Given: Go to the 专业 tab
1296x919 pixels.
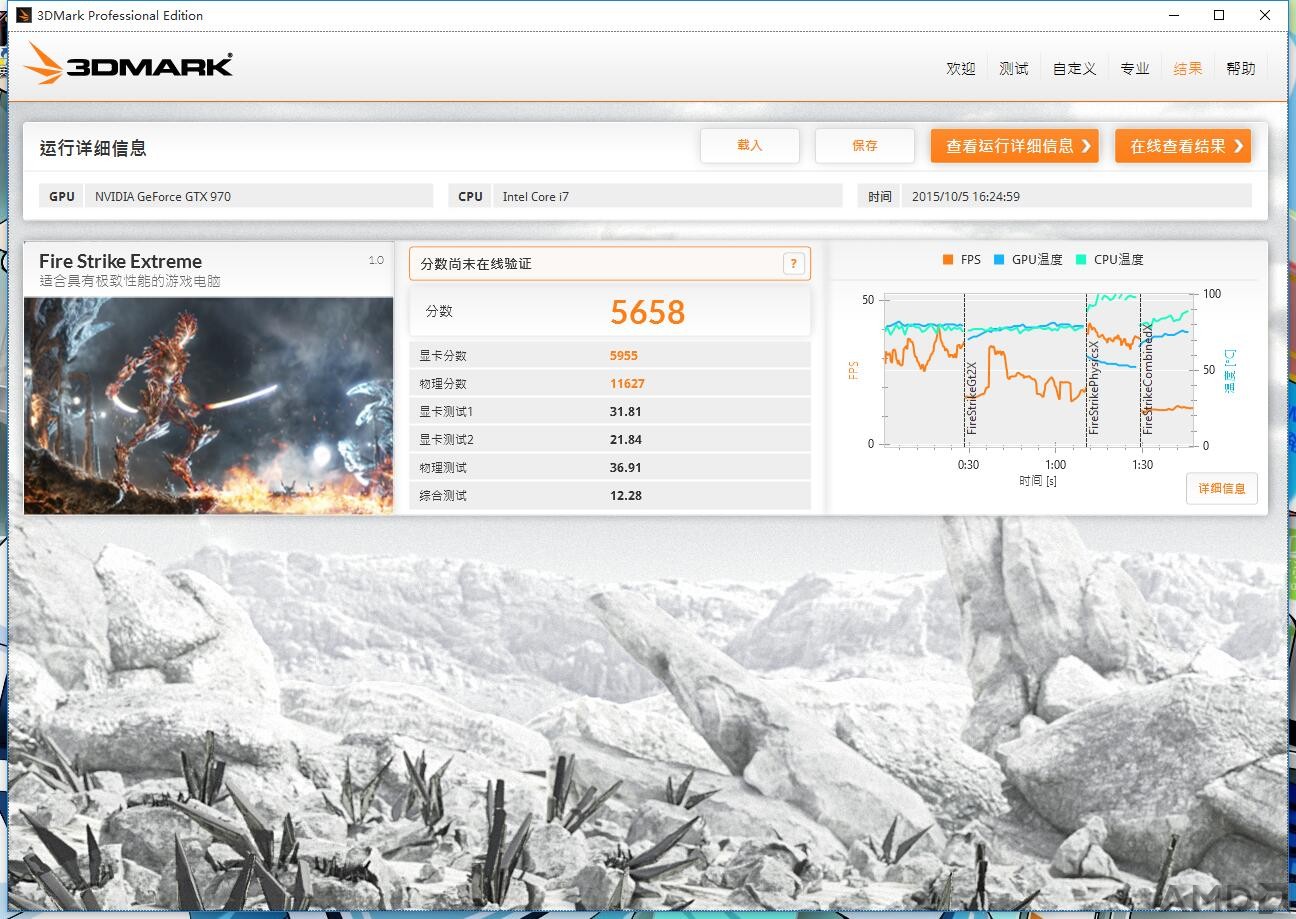Looking at the screenshot, I should pyautogui.click(x=1135, y=69).
